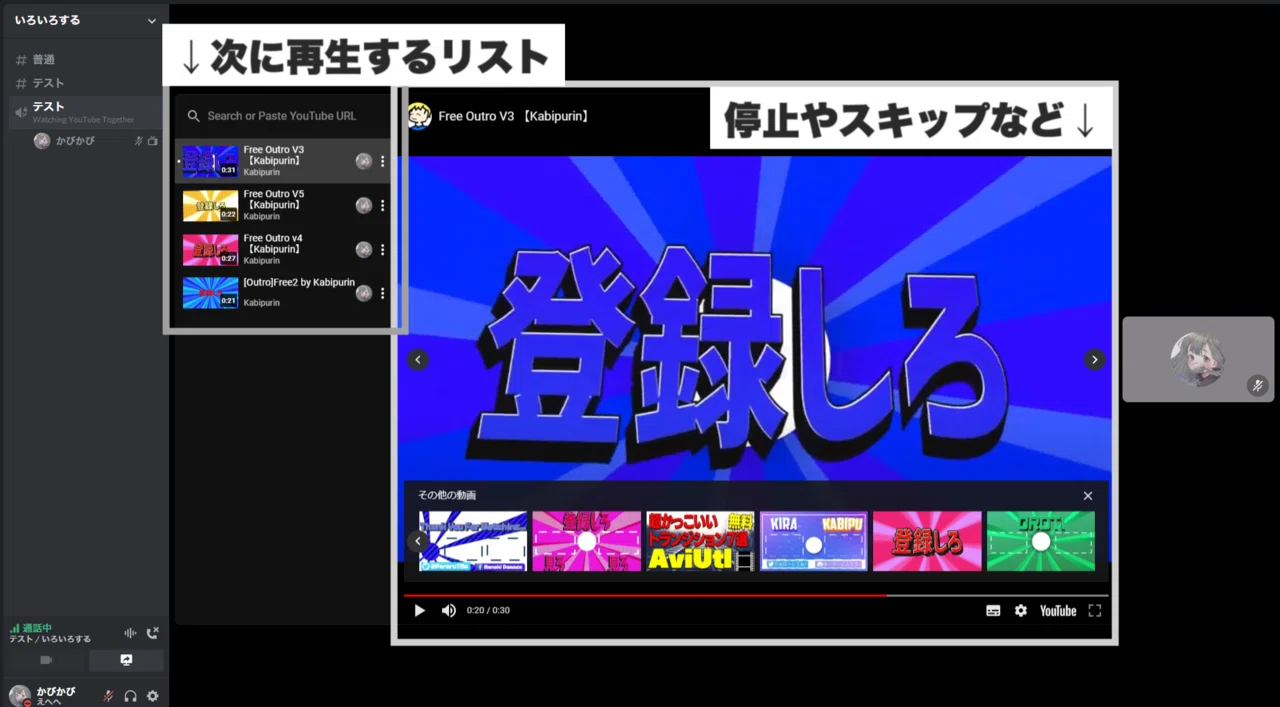Click user かびかび in the voice channel list

click(x=75, y=141)
